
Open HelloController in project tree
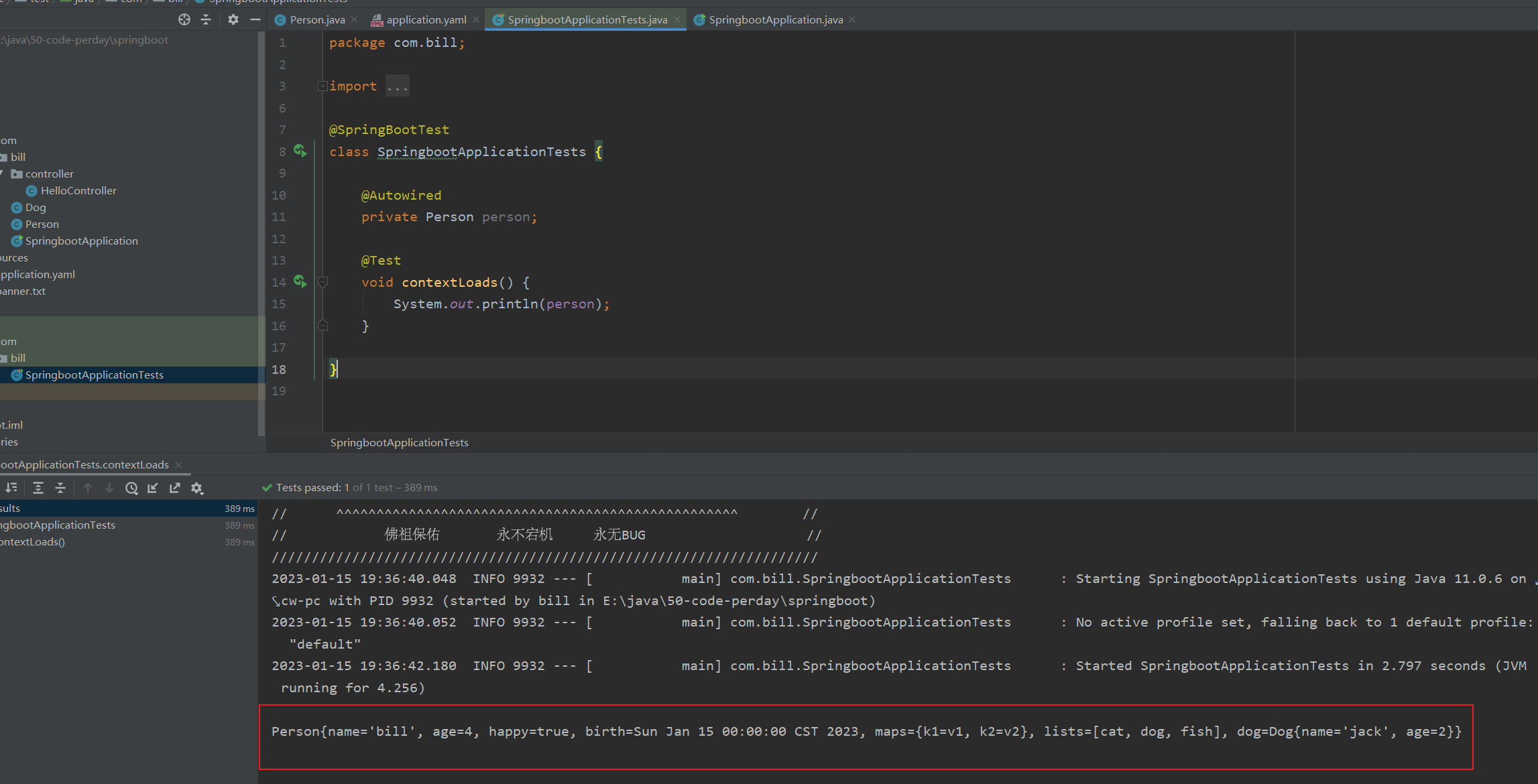(78, 190)
